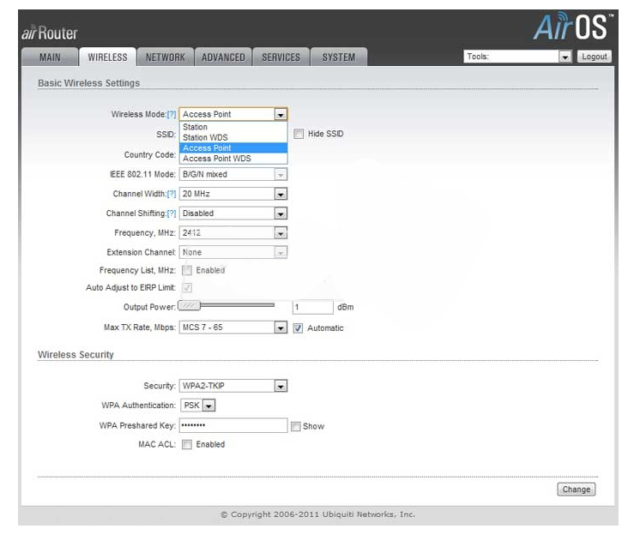Enable the Hide SSID checkbox

299,134
